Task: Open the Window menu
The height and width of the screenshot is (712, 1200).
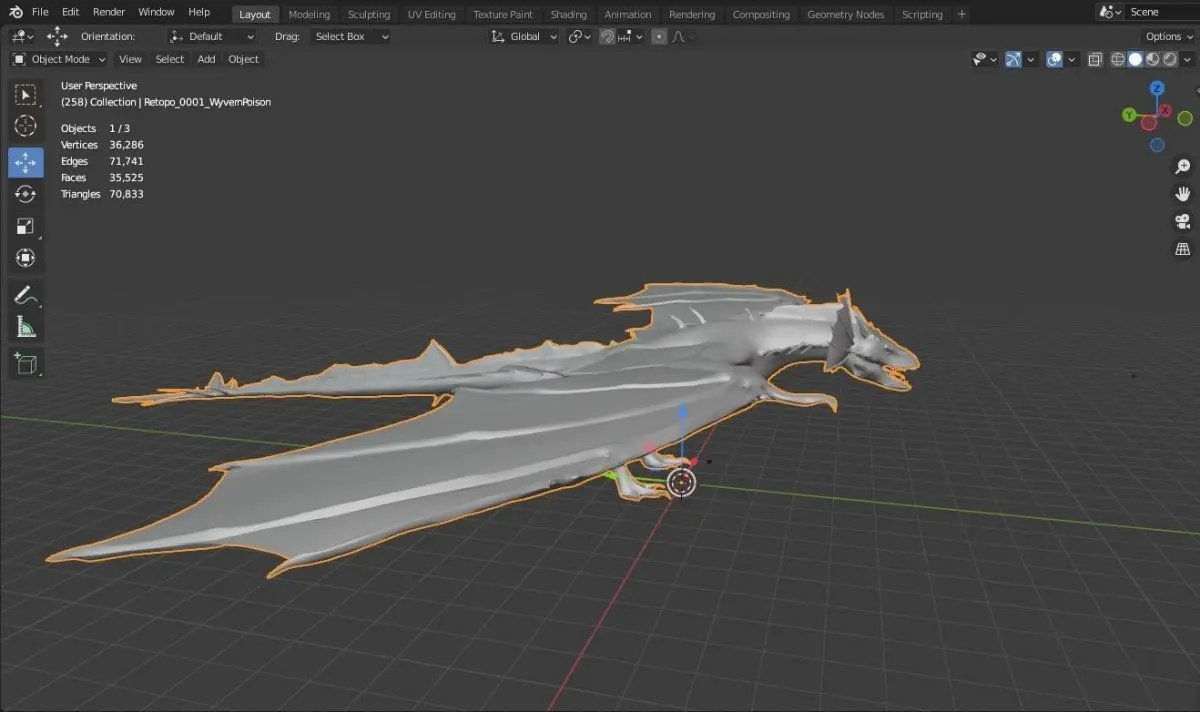Action: [x=156, y=12]
